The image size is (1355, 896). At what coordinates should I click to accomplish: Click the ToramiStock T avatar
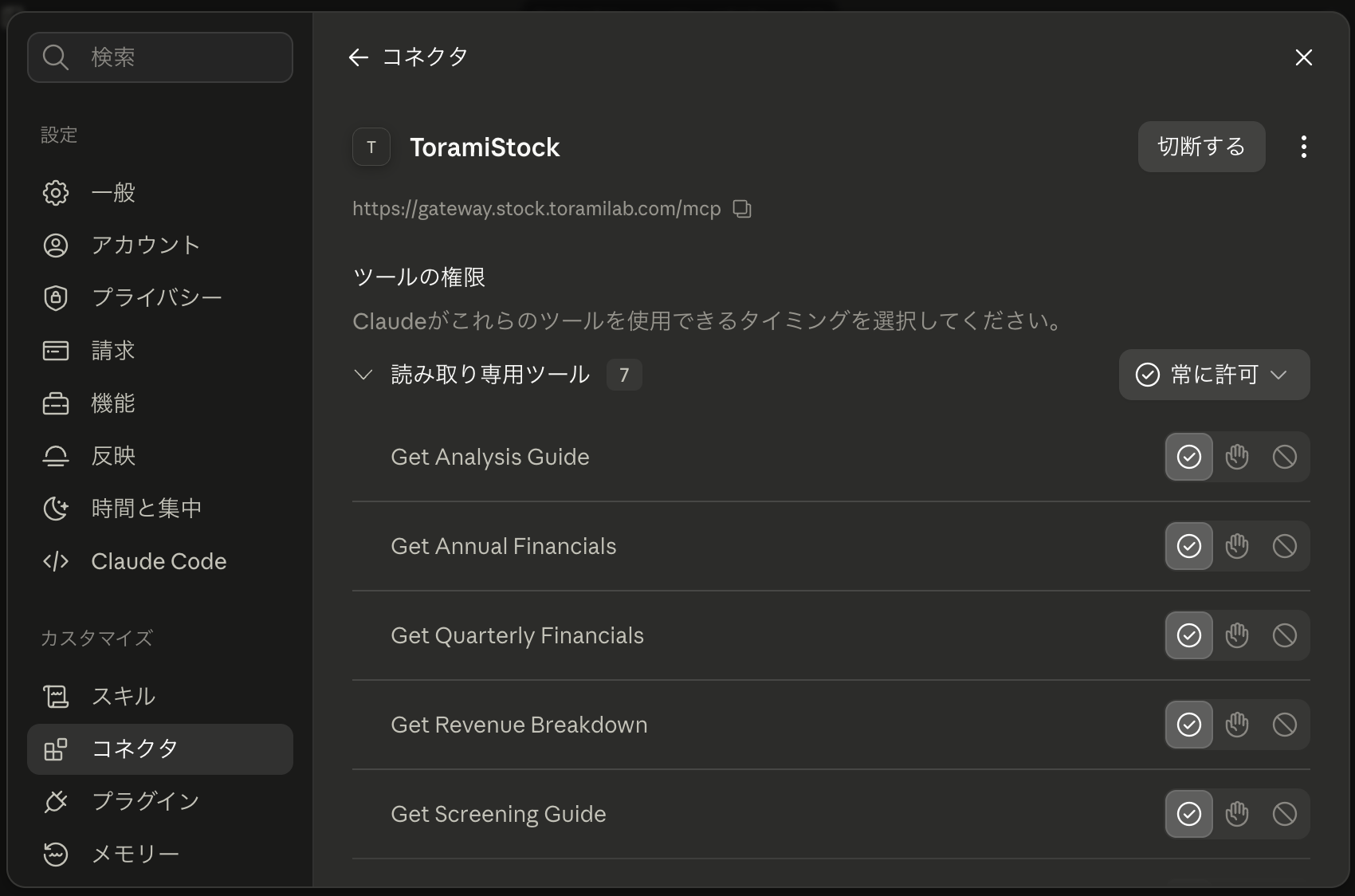click(x=371, y=147)
